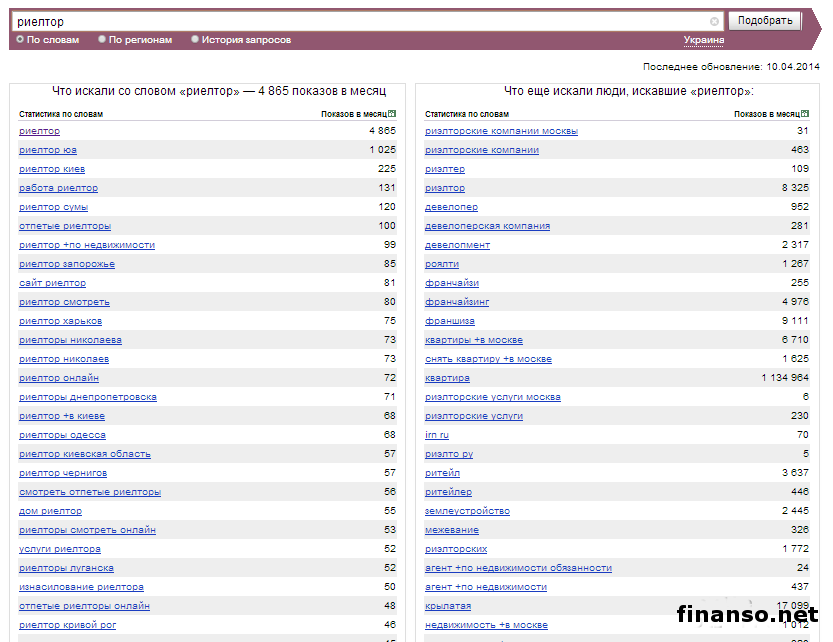Select the «История запросов» radio button
833x642 pixels.
195,40
